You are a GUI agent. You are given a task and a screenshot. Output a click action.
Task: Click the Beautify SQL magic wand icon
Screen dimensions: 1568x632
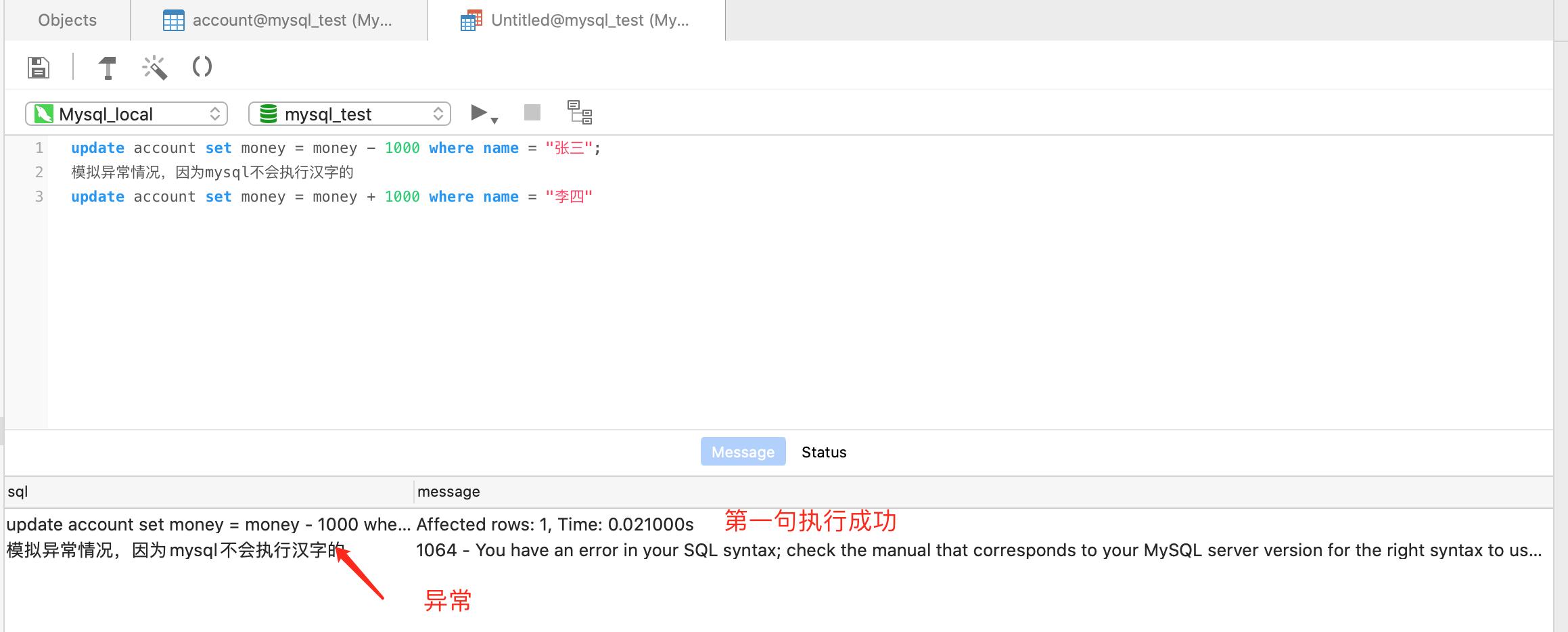[x=154, y=67]
